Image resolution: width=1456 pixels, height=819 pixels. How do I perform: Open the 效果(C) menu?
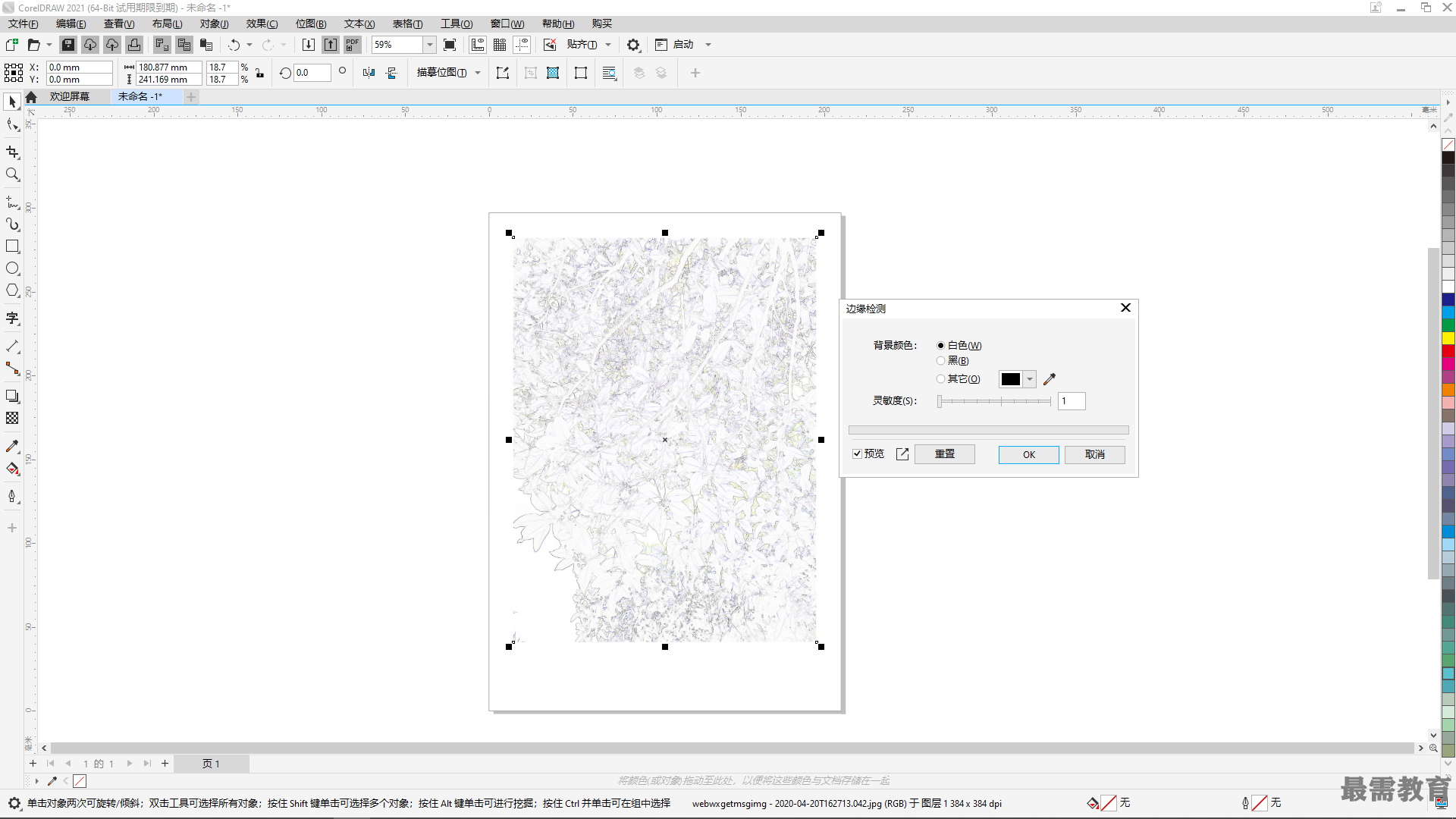point(262,24)
